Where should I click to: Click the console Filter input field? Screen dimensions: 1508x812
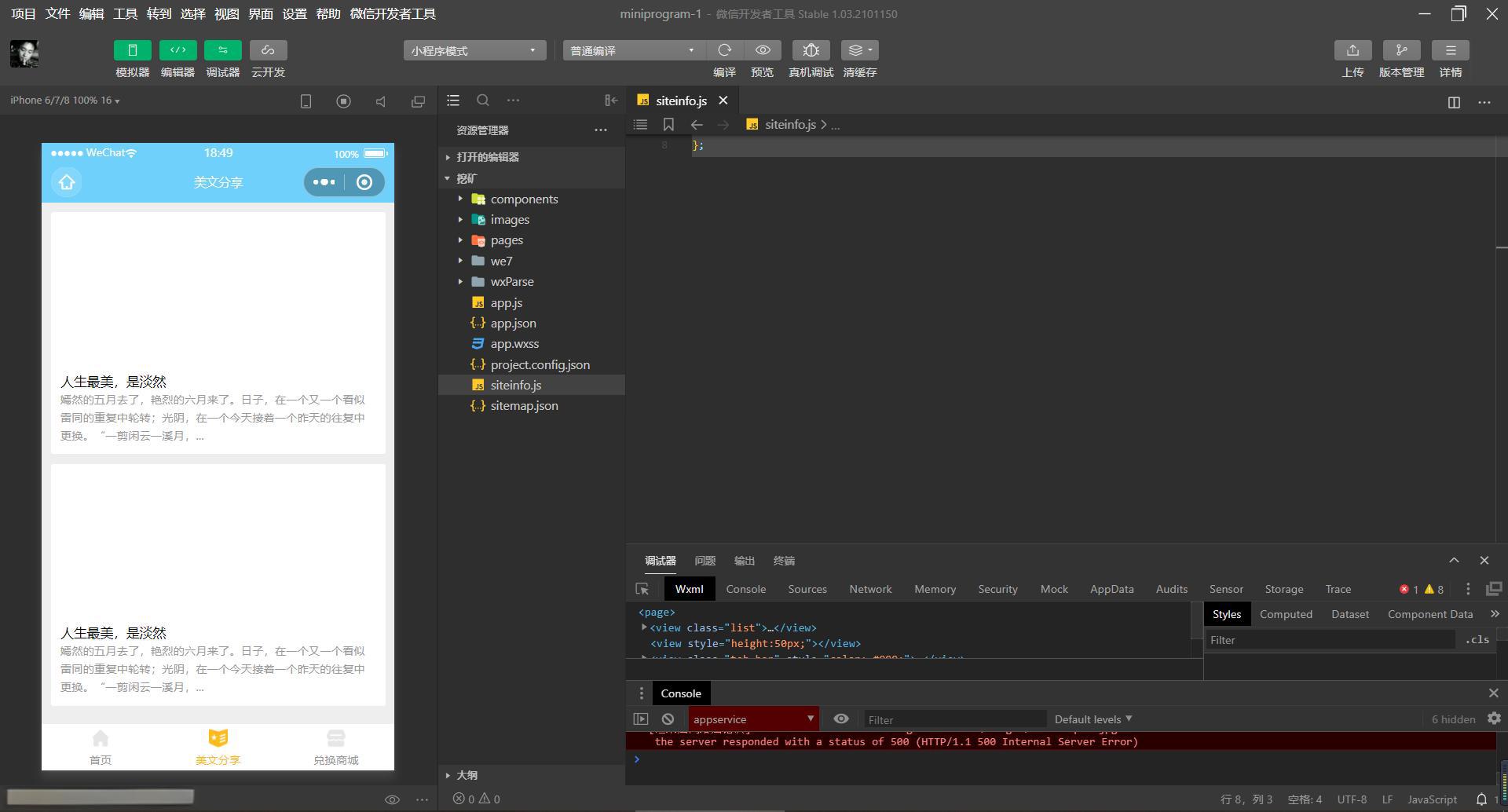pyautogui.click(x=955, y=719)
